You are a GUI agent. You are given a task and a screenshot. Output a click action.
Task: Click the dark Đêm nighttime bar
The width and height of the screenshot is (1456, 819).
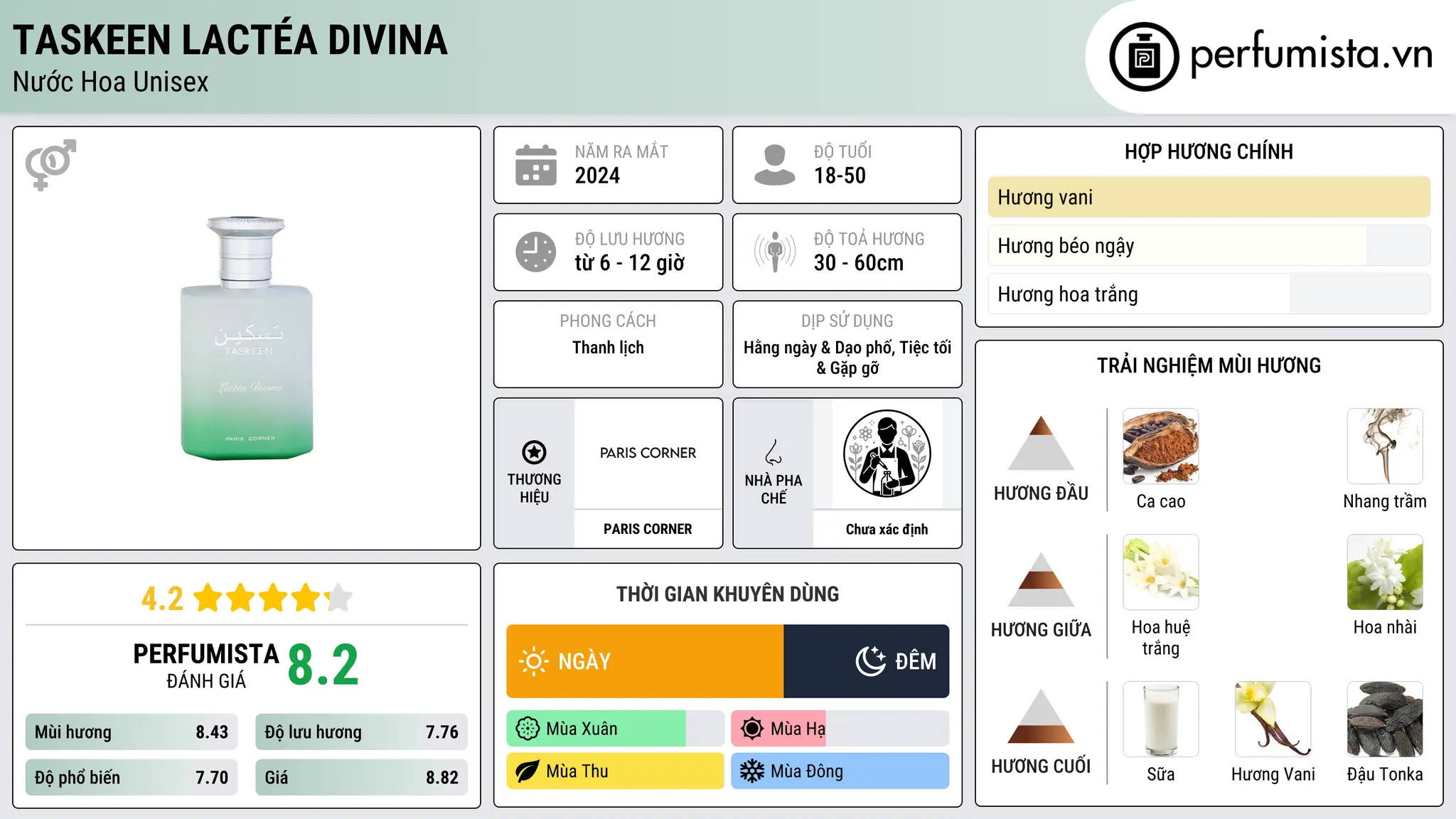(x=867, y=661)
